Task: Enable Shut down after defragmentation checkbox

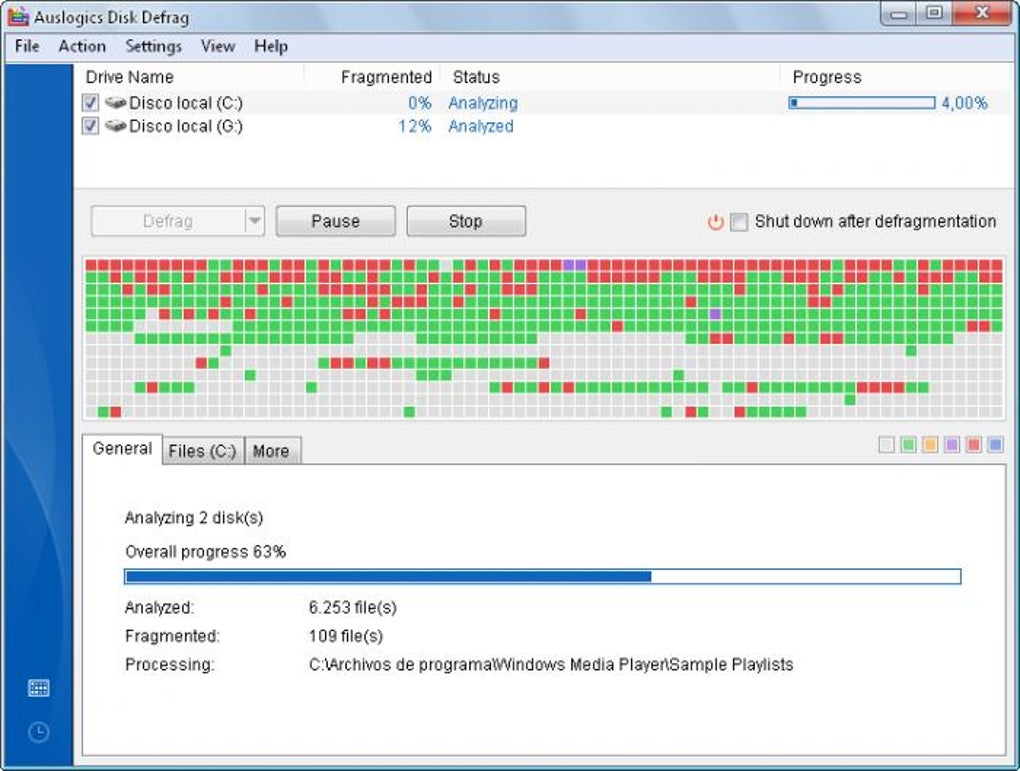Action: (739, 222)
